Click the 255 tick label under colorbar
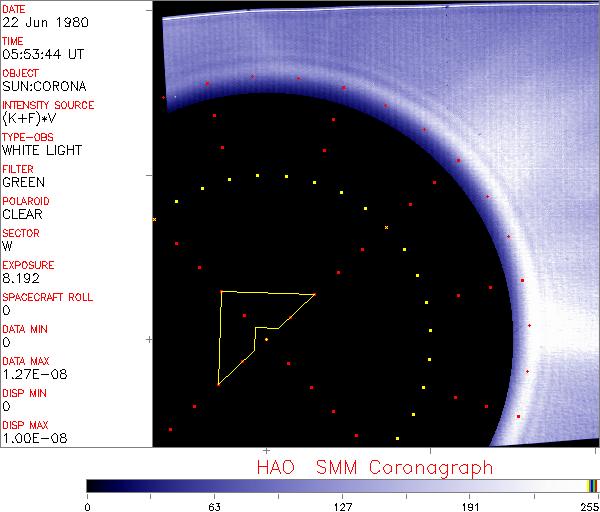The height and width of the screenshot is (512, 600). tap(590, 505)
